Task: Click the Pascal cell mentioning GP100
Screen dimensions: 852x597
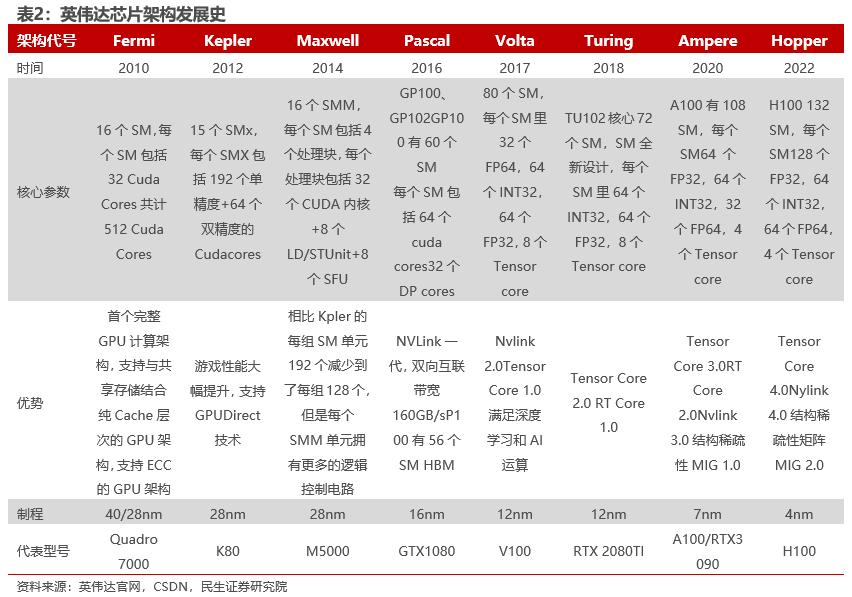Action: [x=427, y=192]
